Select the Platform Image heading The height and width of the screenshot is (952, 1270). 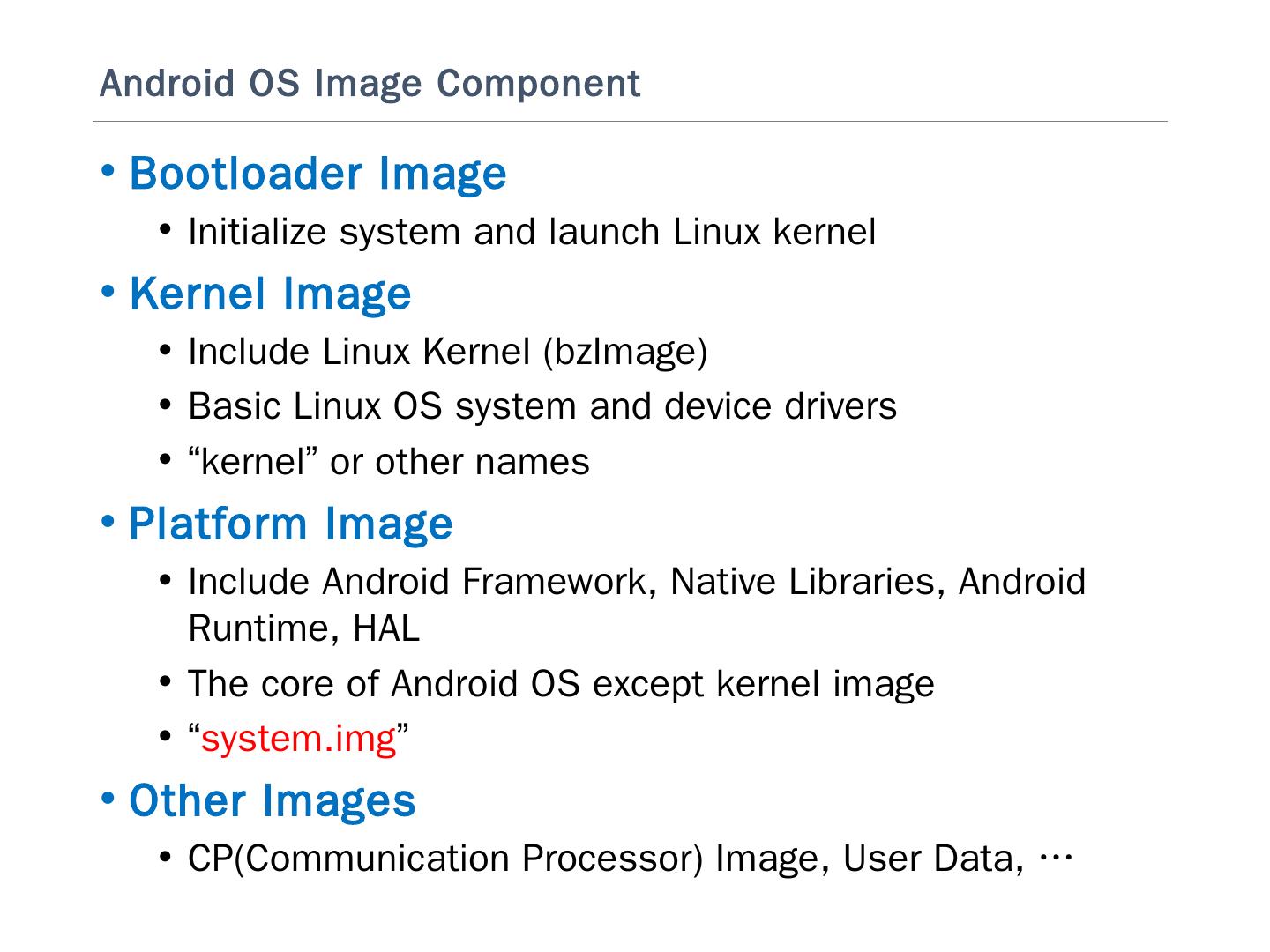(290, 524)
